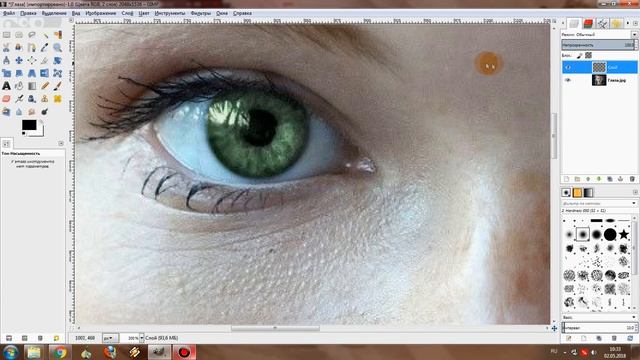Switch to the Paths dock tab
This screenshot has width=640, height=360.
602,23
